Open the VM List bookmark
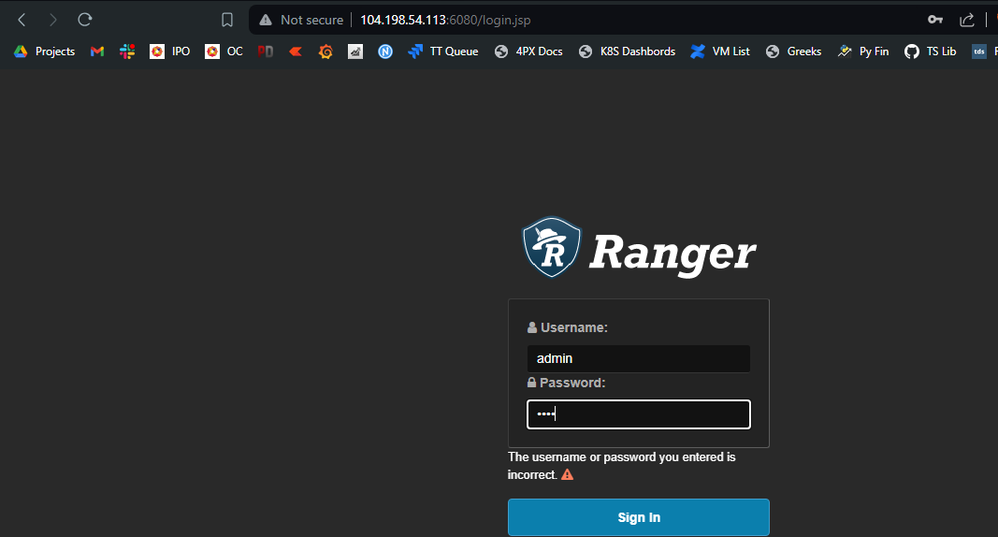The height and width of the screenshot is (537, 998). click(x=720, y=52)
